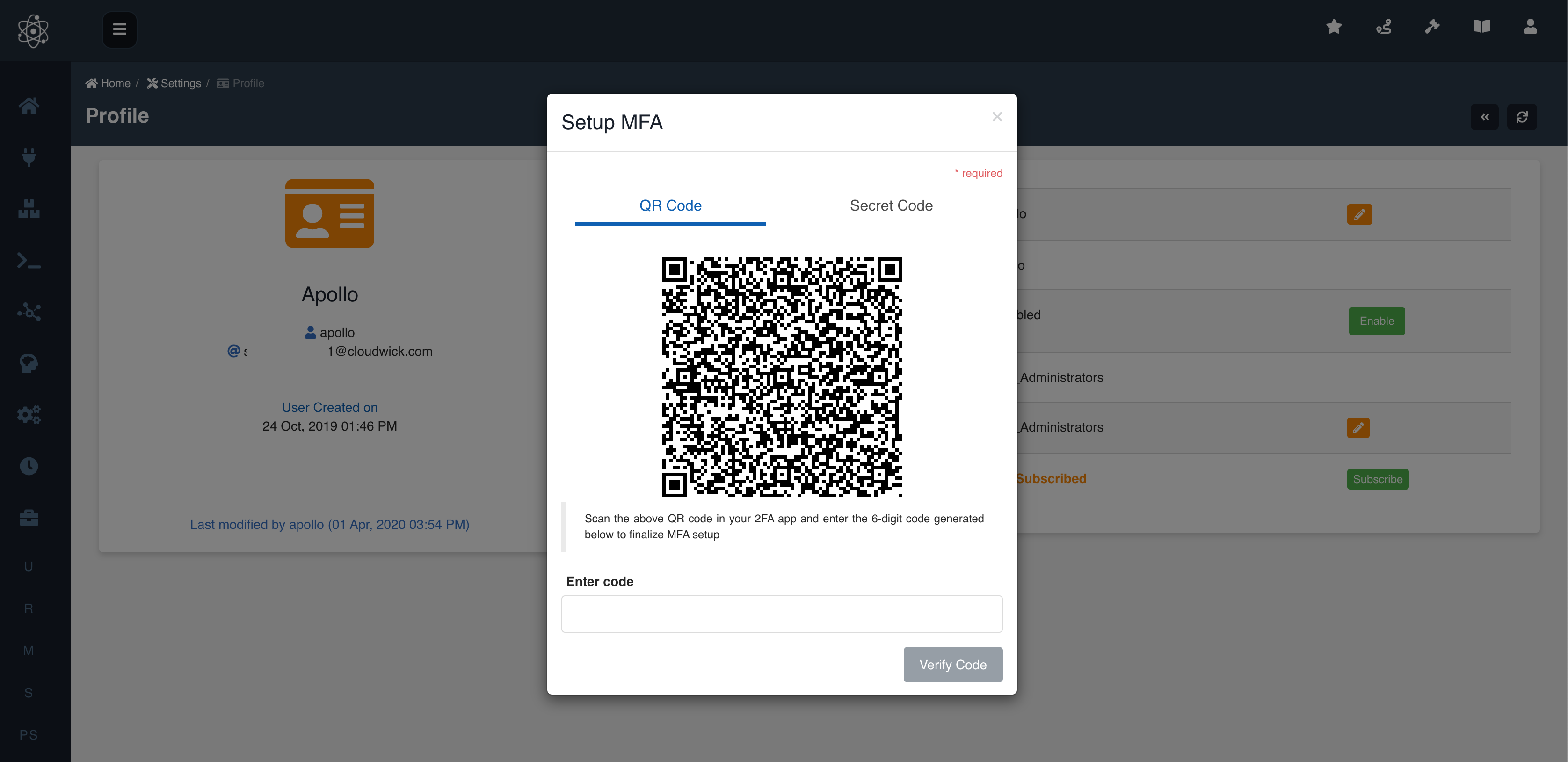Viewport: 1568px width, 762px height.
Task: Click the user profile icon top right
Action: tap(1530, 26)
